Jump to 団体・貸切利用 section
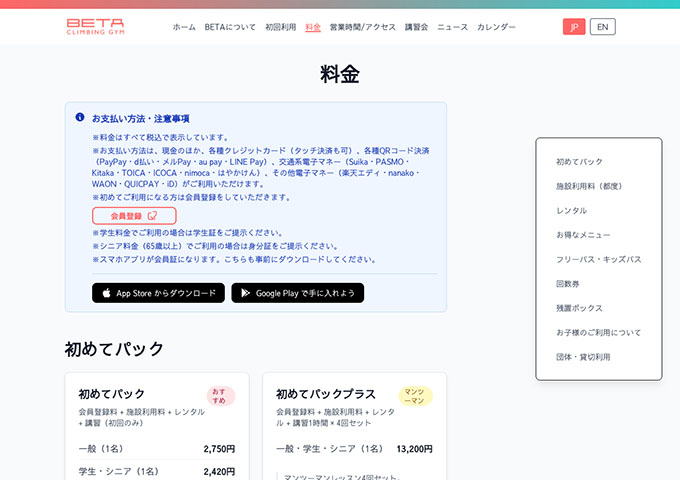The height and width of the screenshot is (480, 680). [x=583, y=357]
